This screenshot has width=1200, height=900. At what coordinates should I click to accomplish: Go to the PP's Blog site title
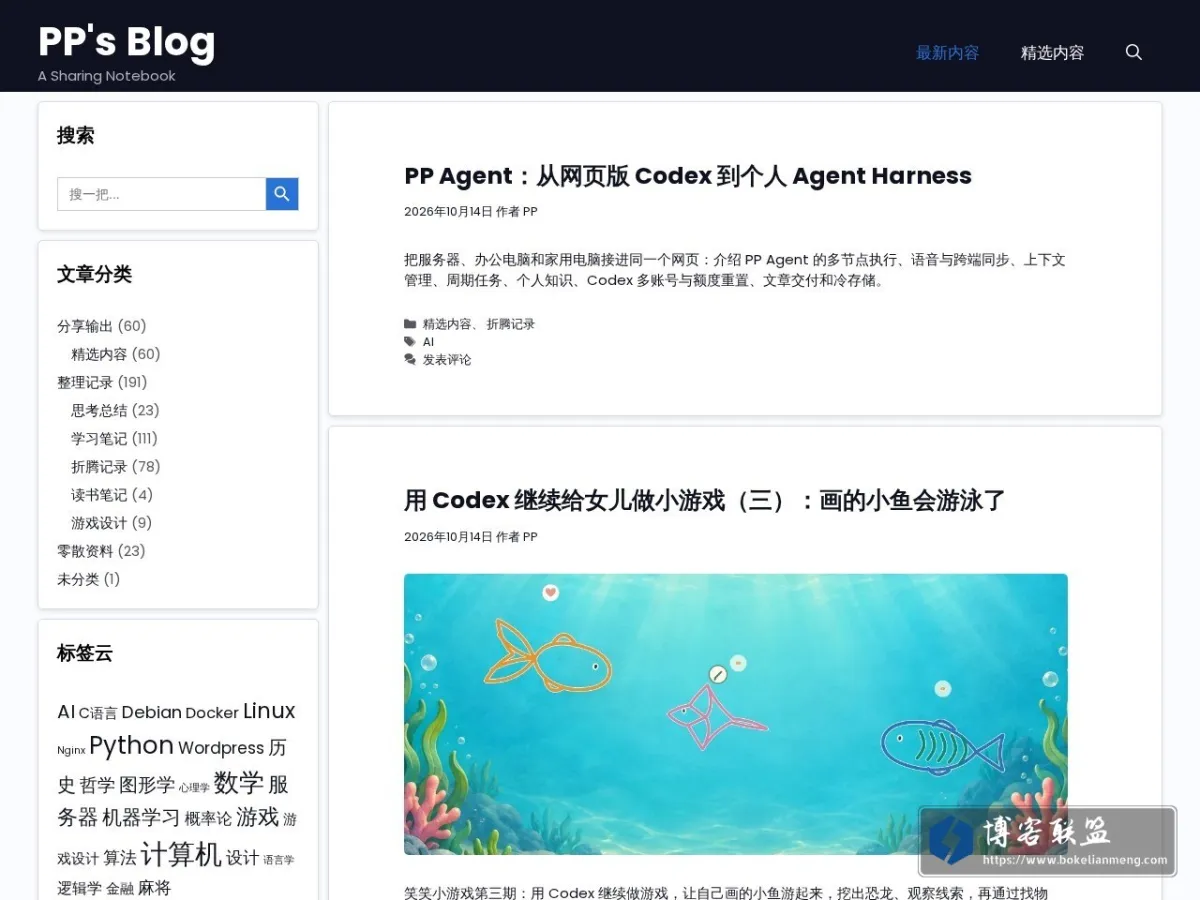coord(127,42)
